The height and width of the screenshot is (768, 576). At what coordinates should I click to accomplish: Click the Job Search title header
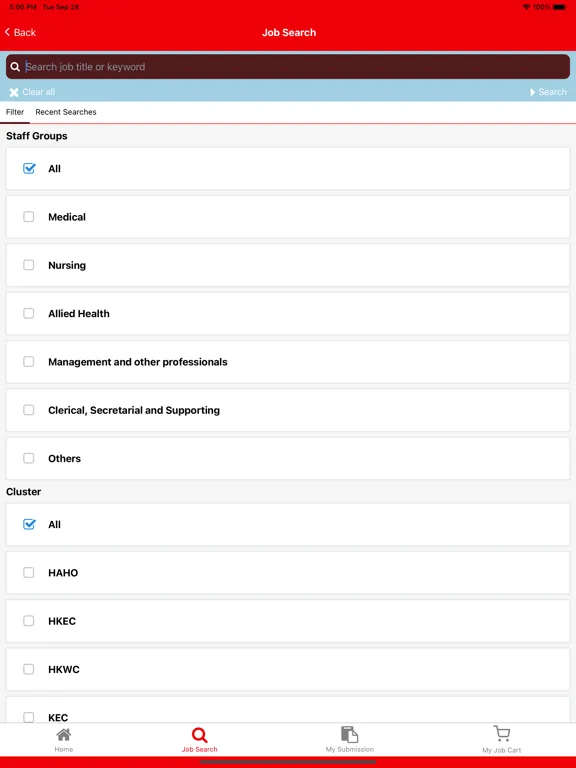coord(289,32)
